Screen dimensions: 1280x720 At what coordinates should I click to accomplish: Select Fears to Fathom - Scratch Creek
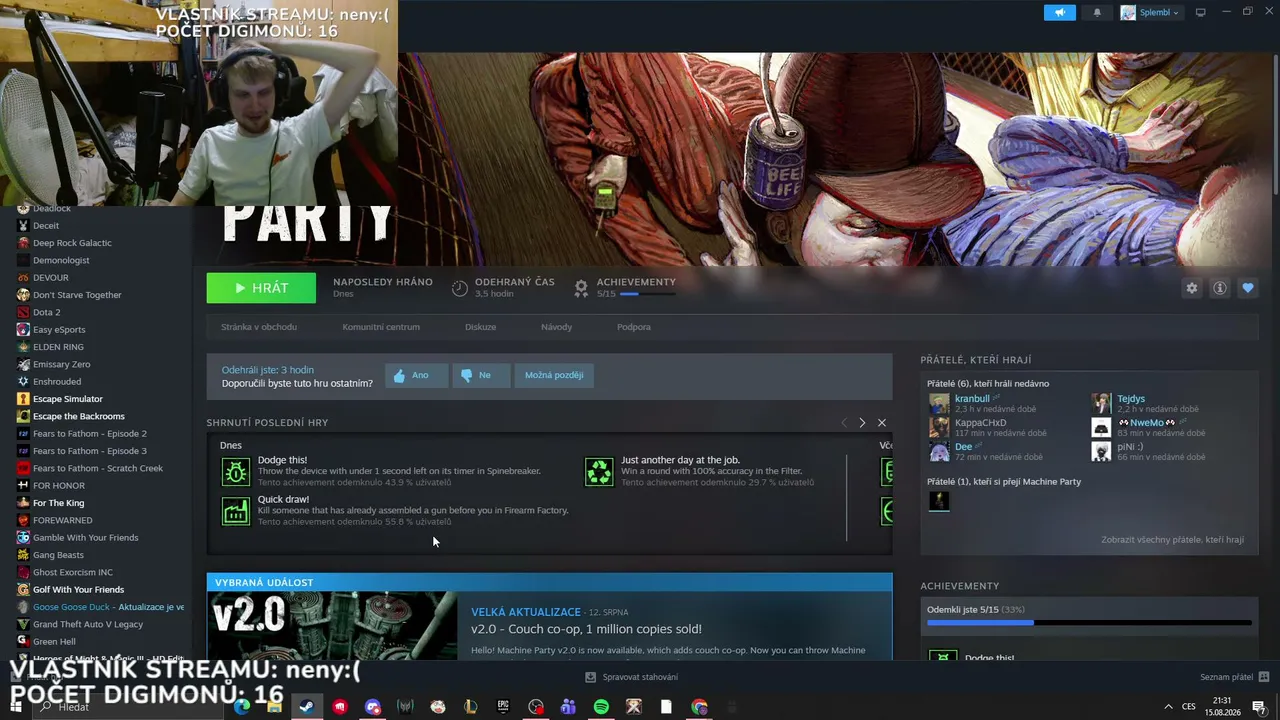point(98,468)
